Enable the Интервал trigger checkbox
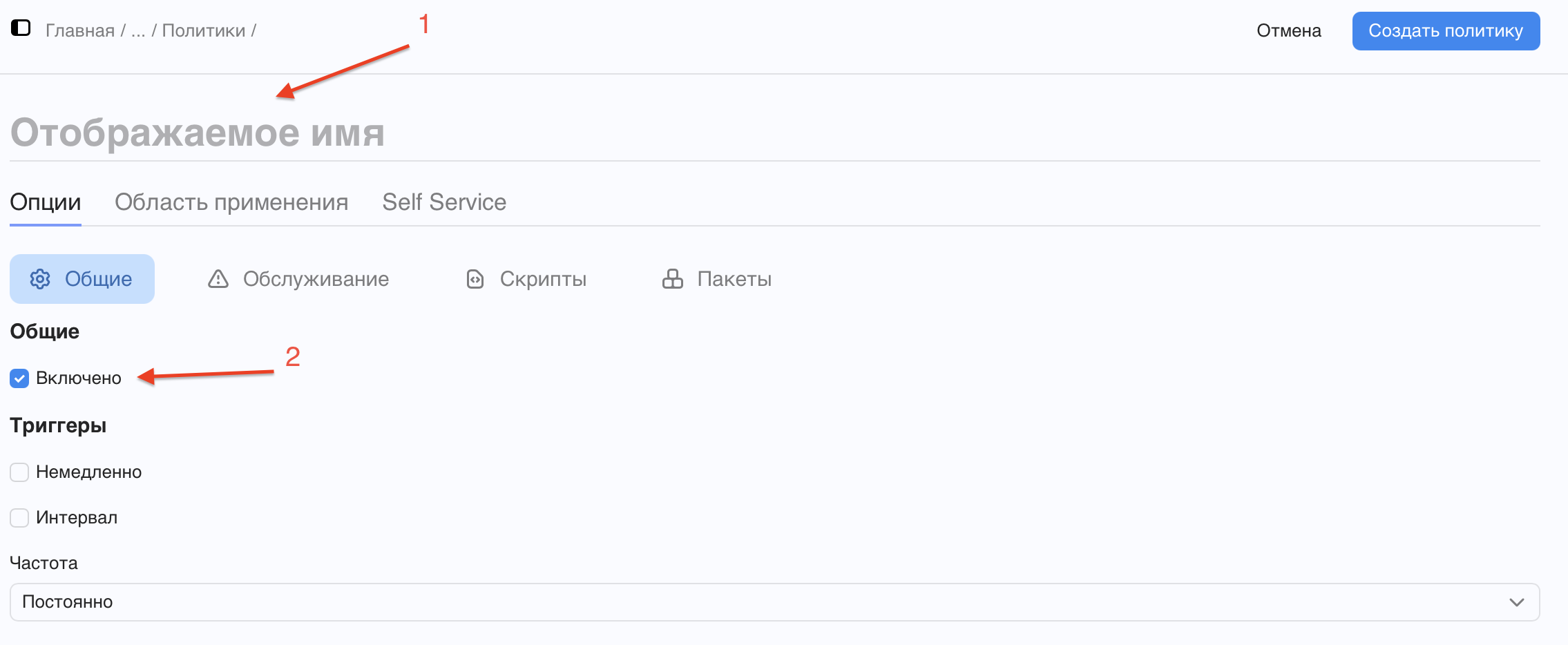The width and height of the screenshot is (1568, 645). click(x=19, y=518)
